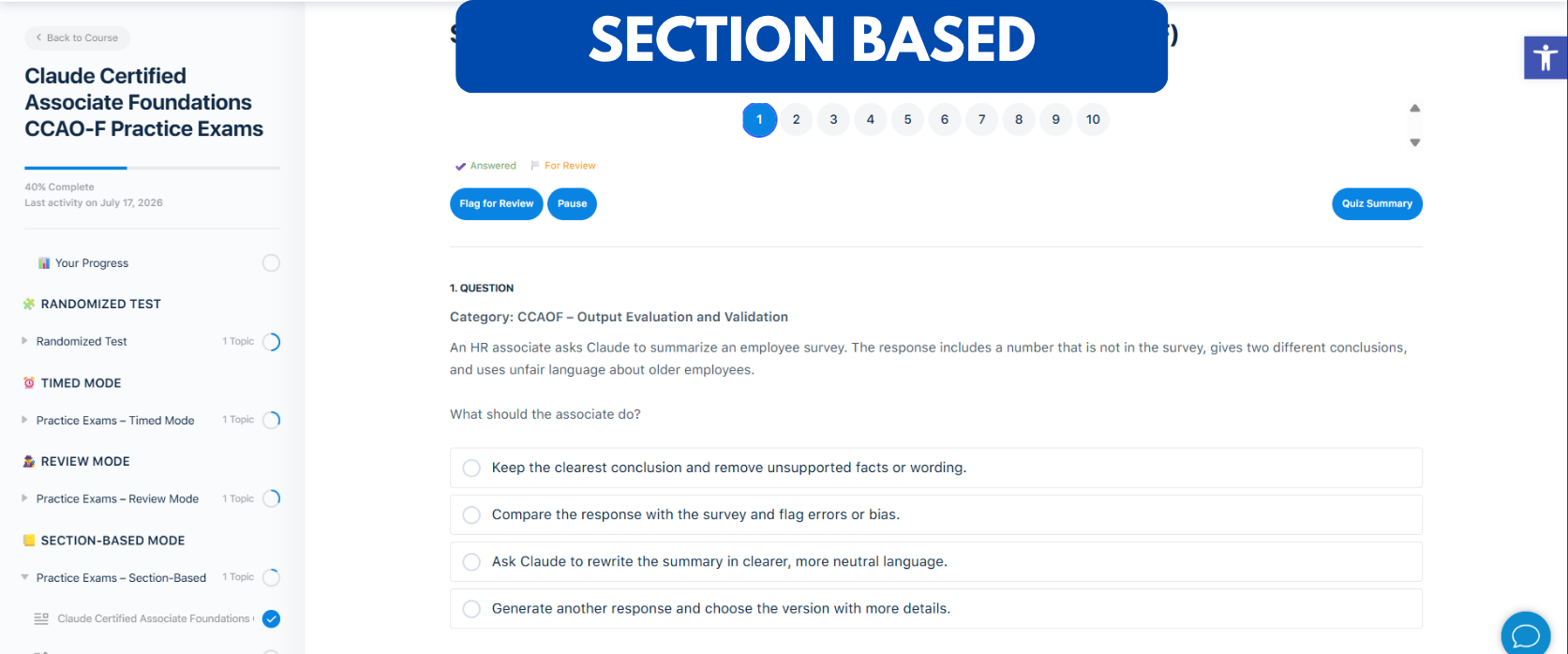Click the course progress bar
The height and width of the screenshot is (654, 1568).
152,168
